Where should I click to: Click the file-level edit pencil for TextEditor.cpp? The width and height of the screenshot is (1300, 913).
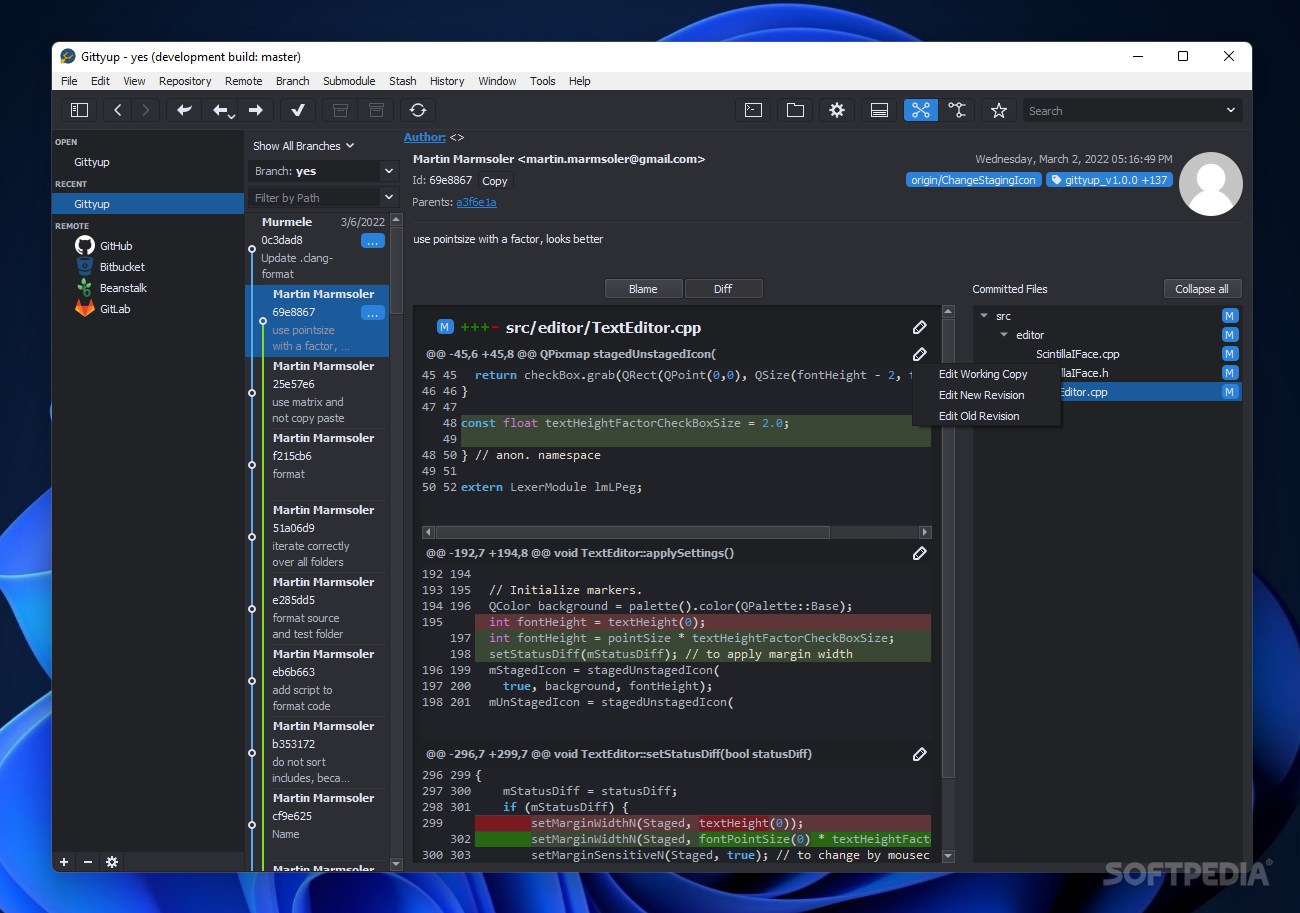(x=919, y=327)
